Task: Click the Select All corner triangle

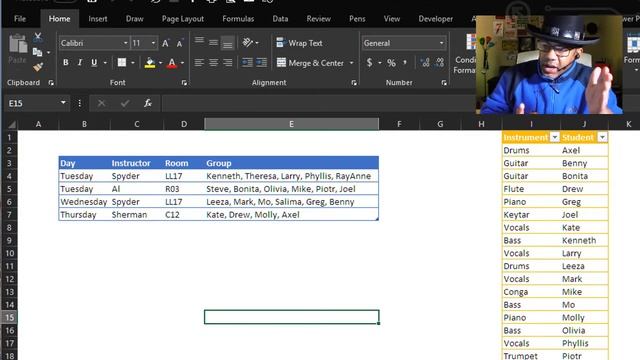Action: click(11, 124)
